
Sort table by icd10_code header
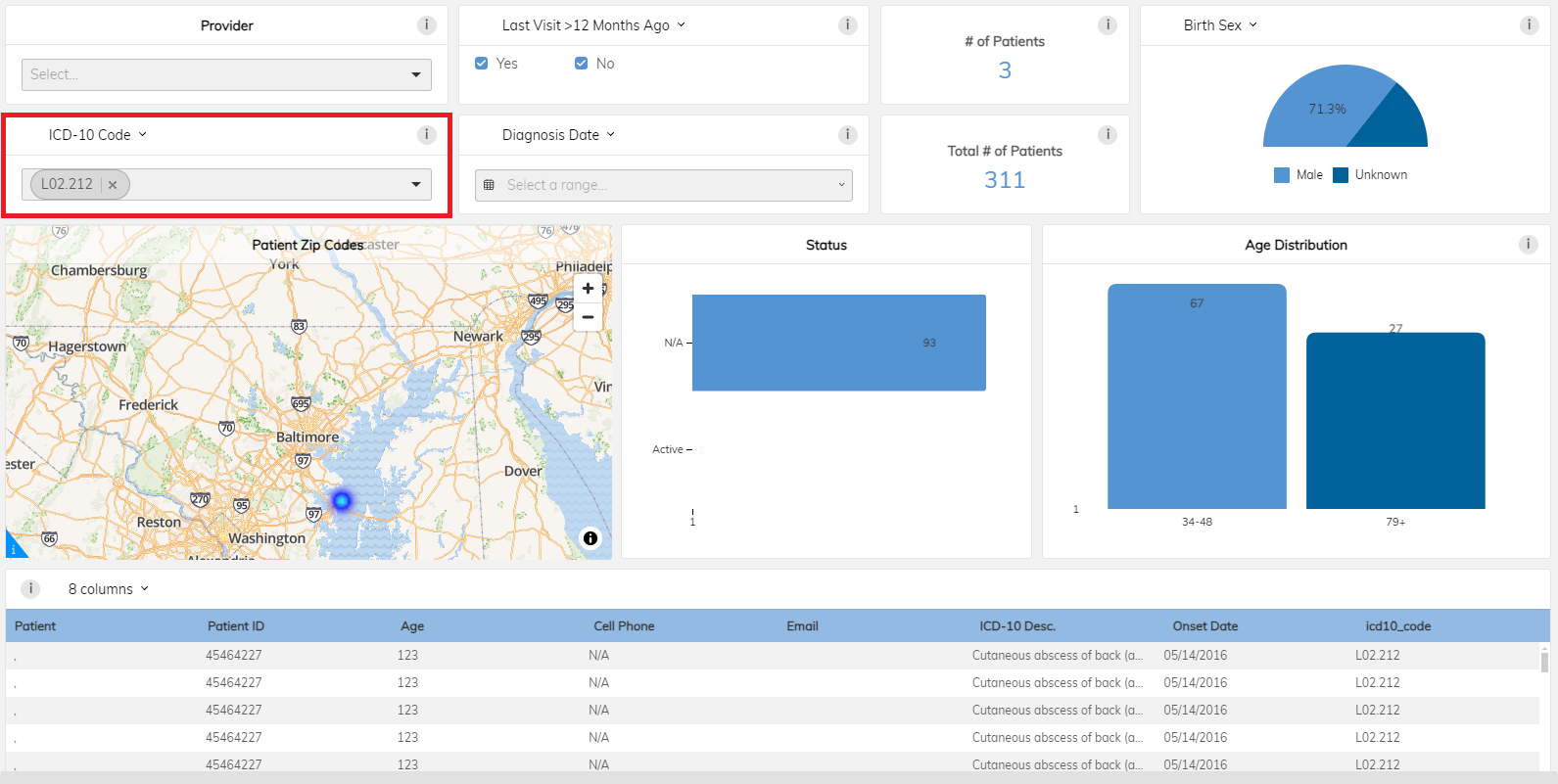click(x=1398, y=626)
